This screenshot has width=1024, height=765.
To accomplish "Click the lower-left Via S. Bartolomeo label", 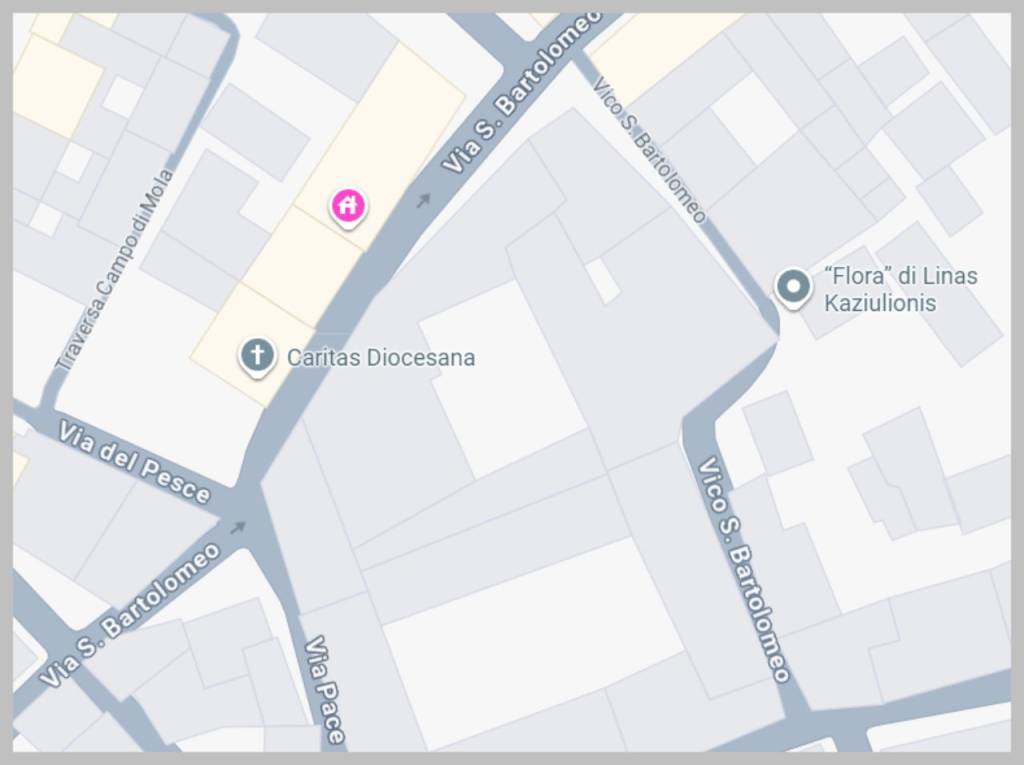I will [130, 615].
